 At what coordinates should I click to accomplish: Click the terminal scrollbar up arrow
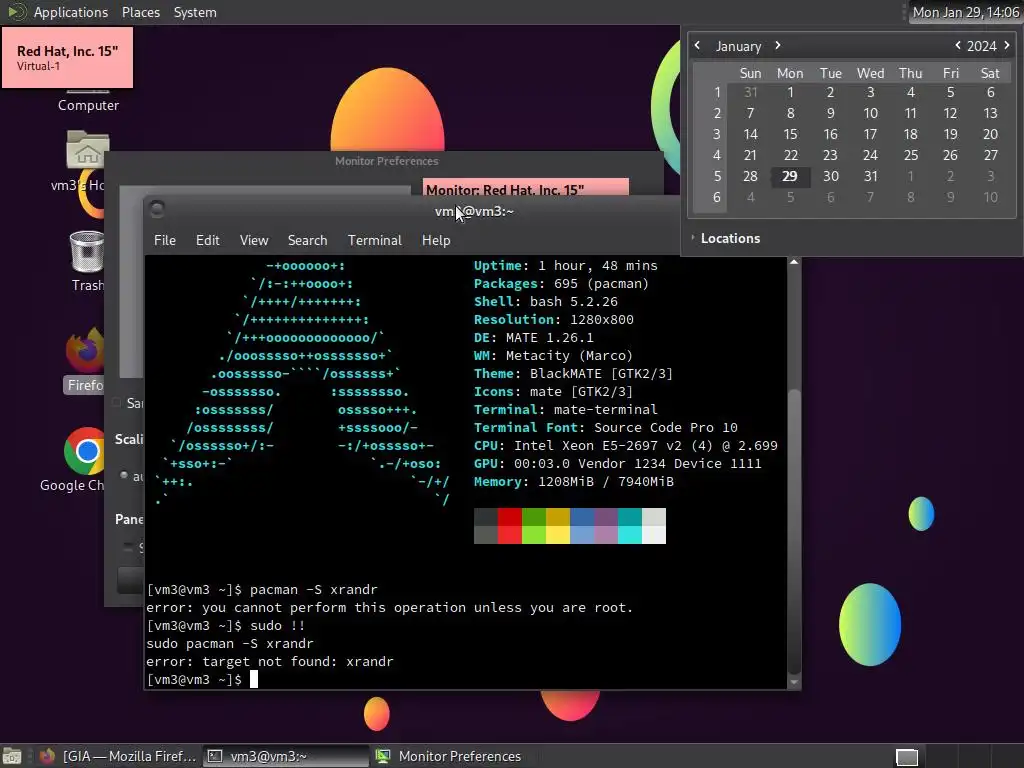click(x=794, y=262)
